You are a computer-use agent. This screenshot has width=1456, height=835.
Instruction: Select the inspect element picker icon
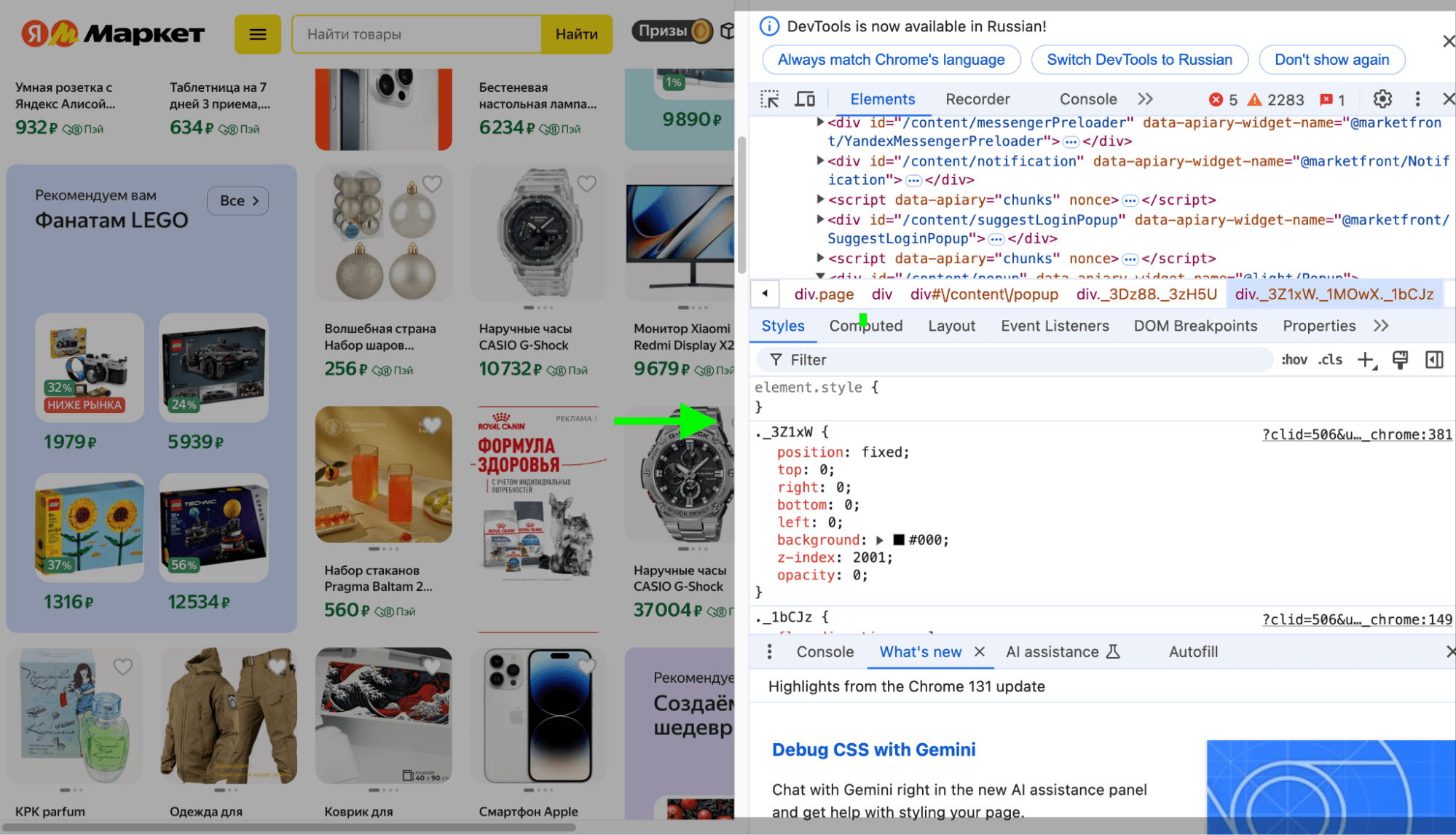[x=769, y=99]
